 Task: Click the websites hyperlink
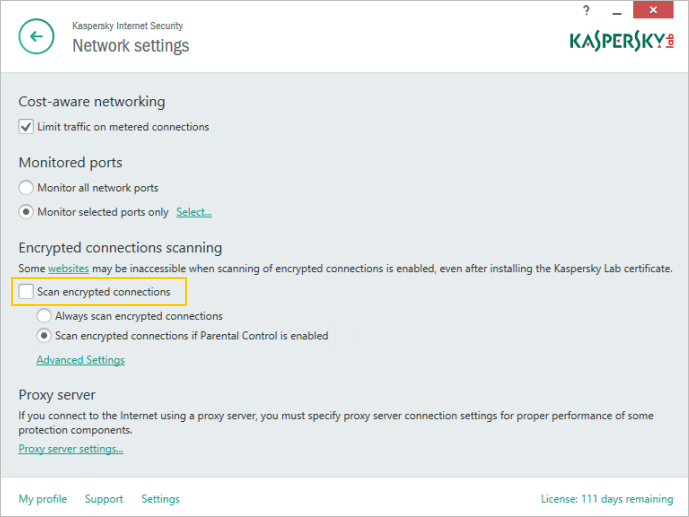pyautogui.click(x=68, y=269)
